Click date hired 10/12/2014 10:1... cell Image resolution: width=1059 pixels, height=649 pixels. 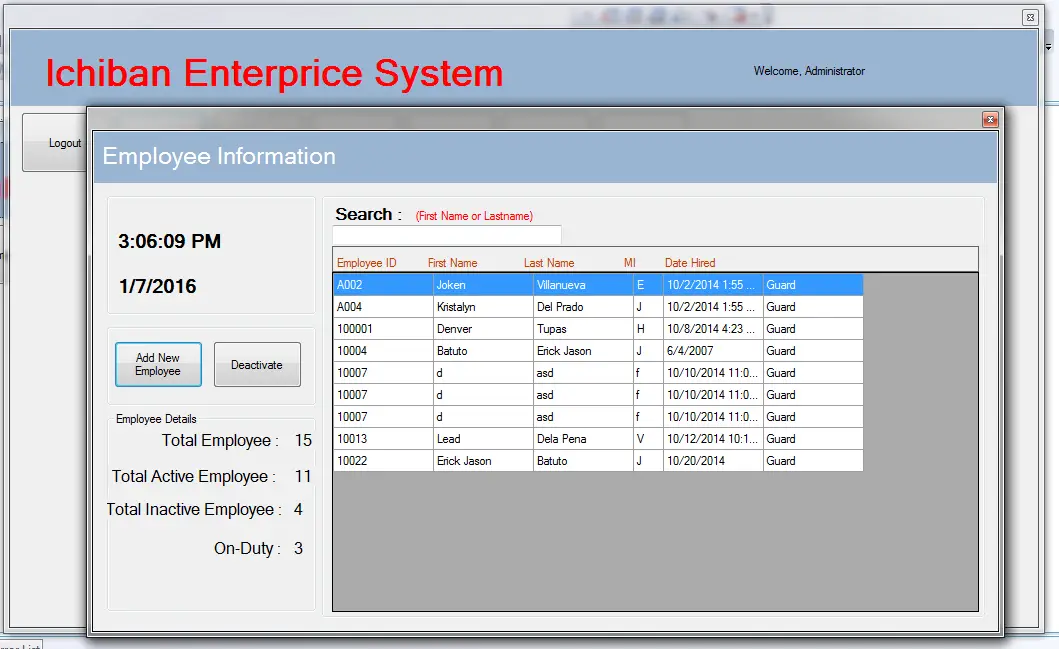713,438
